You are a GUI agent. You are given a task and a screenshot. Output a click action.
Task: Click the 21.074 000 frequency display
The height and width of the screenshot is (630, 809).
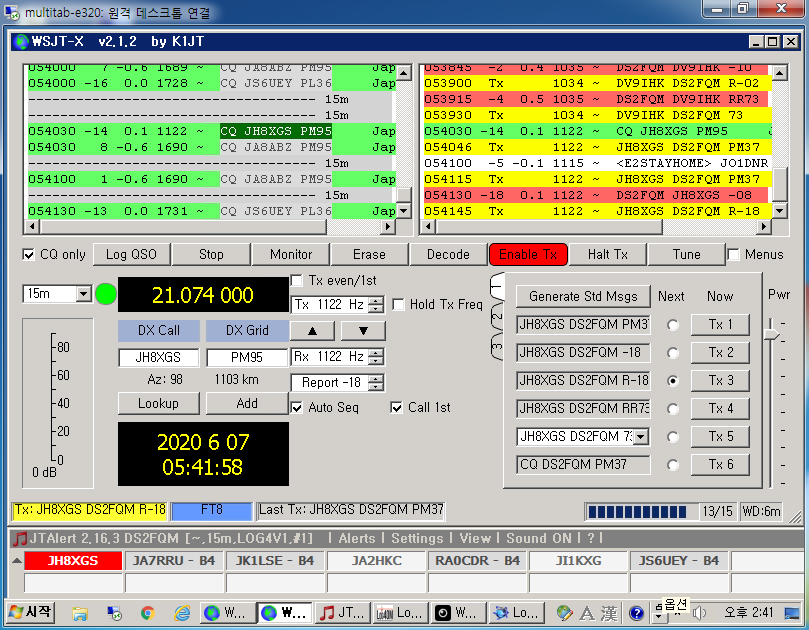point(203,295)
